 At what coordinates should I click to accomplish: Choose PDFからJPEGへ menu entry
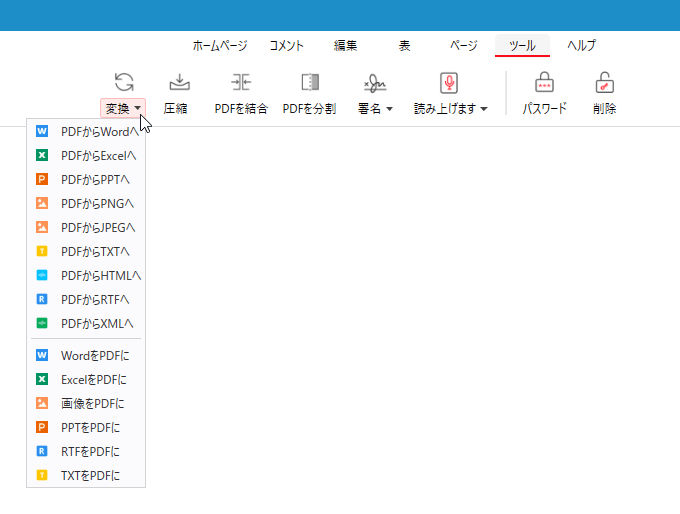86,227
